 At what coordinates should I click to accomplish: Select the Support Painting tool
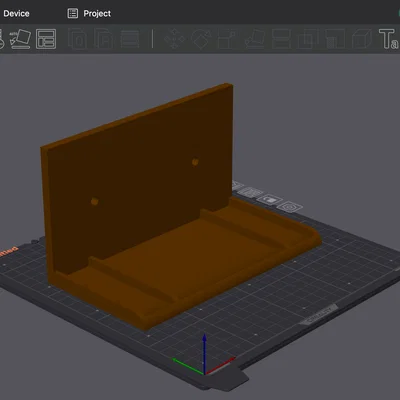coord(335,39)
